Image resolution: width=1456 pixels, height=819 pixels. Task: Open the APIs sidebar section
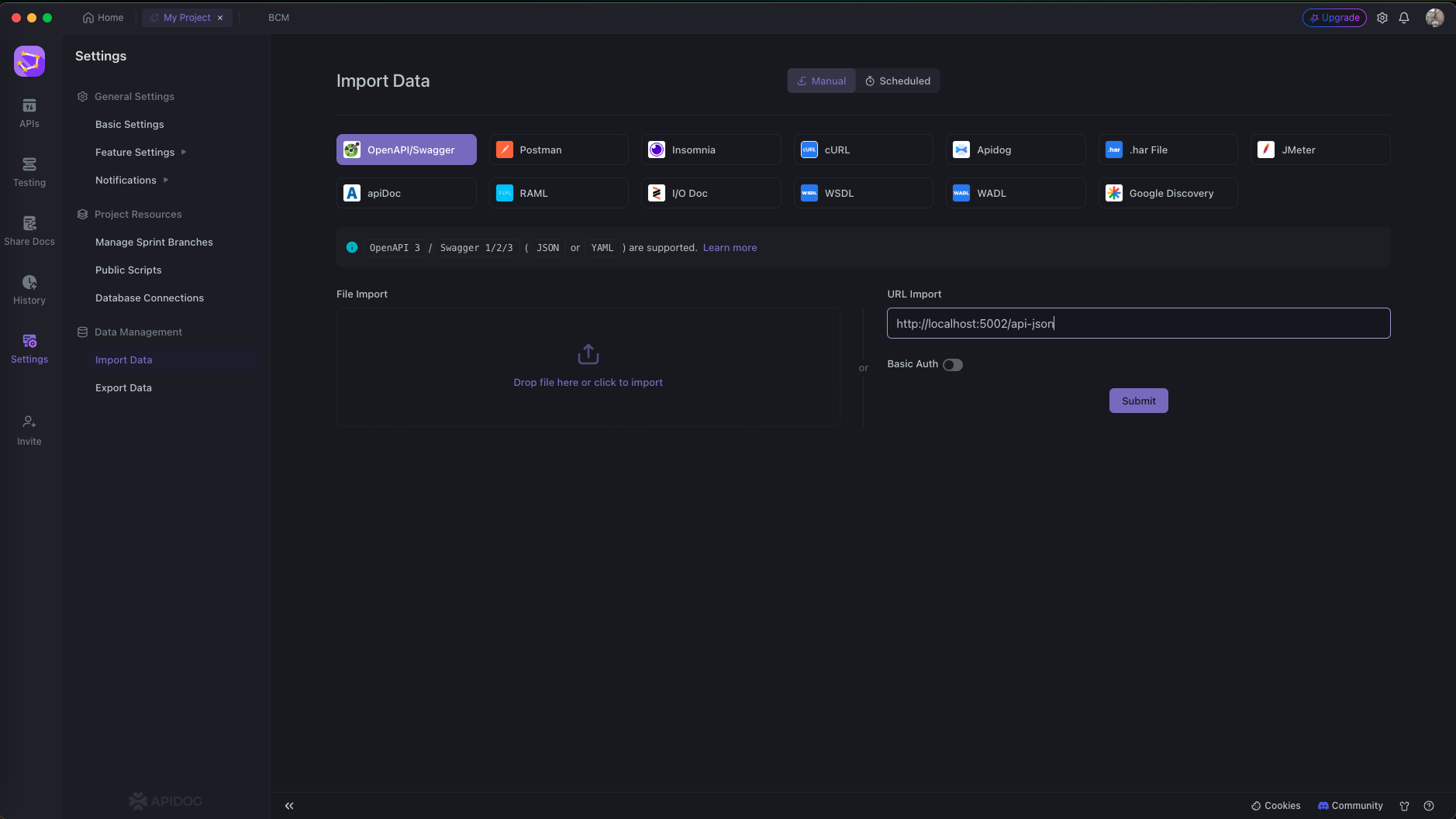[29, 113]
